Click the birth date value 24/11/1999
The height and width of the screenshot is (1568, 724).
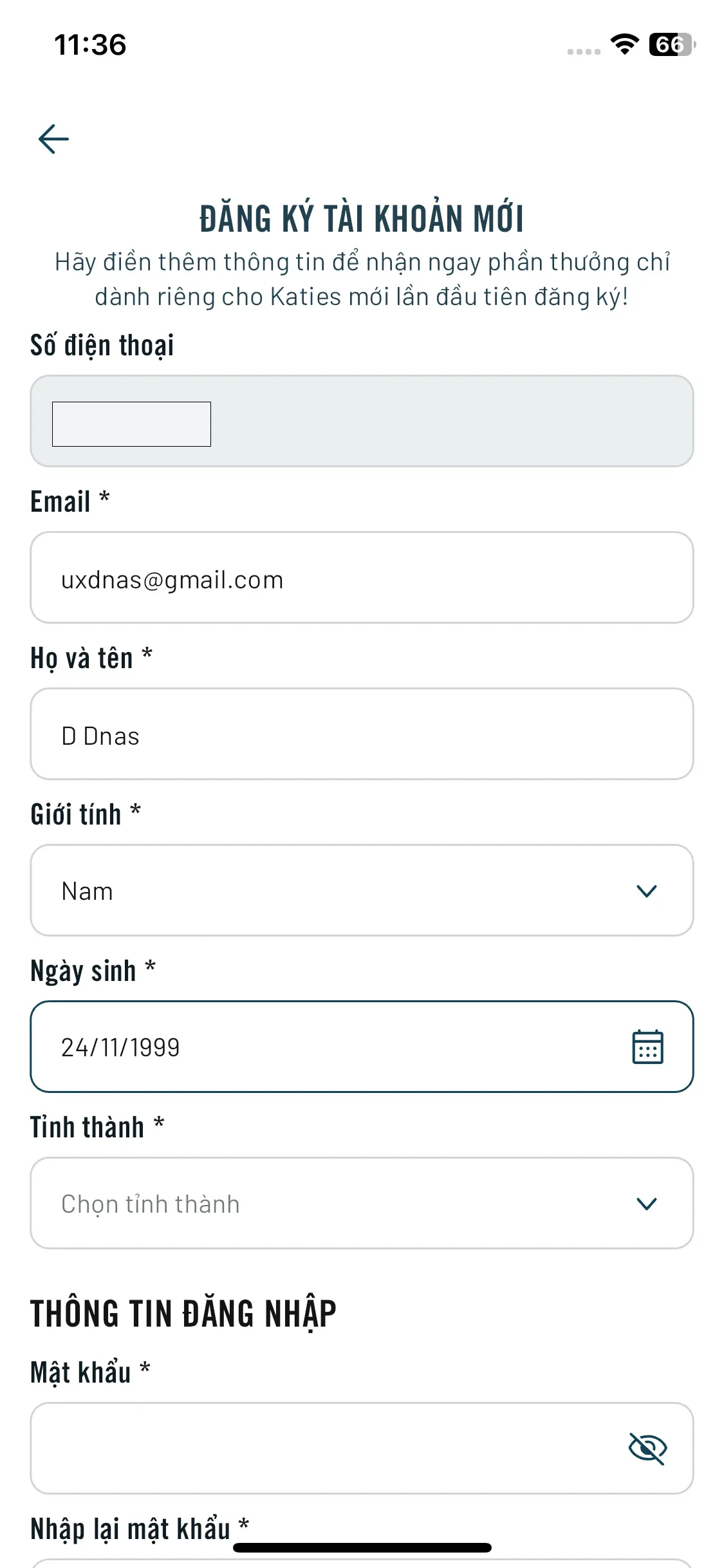pyautogui.click(x=120, y=1047)
